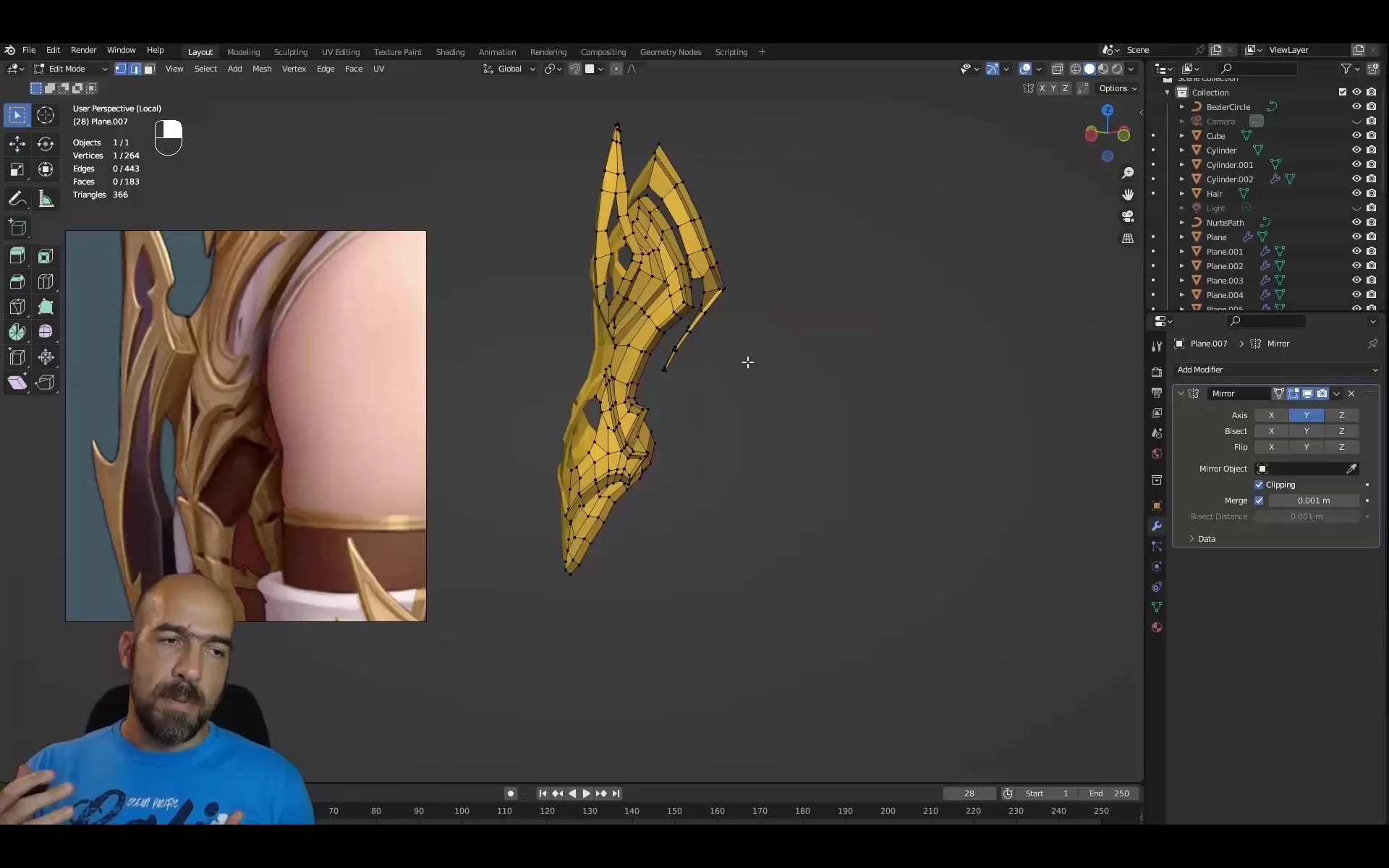Open the Mesh menu in the header

click(262, 68)
